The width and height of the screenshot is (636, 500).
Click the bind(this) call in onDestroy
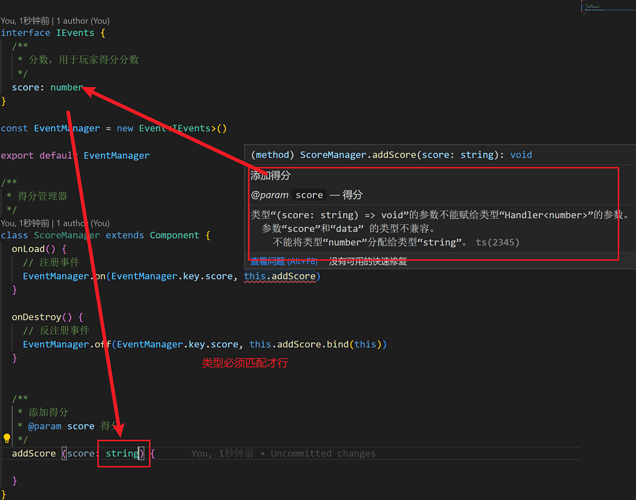354,344
